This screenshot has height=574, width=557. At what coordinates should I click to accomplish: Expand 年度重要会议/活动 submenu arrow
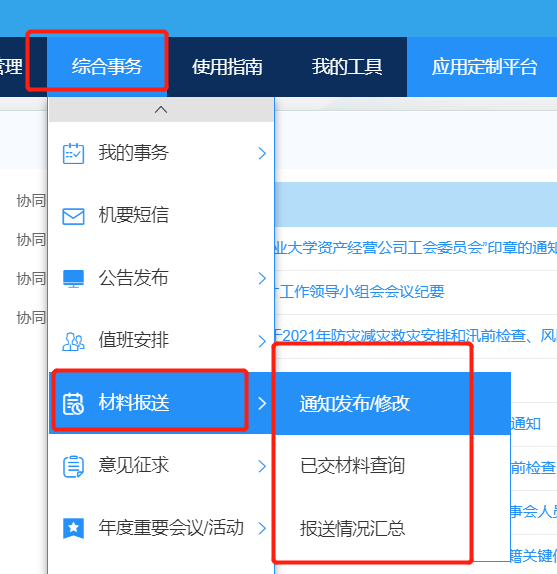click(x=262, y=528)
